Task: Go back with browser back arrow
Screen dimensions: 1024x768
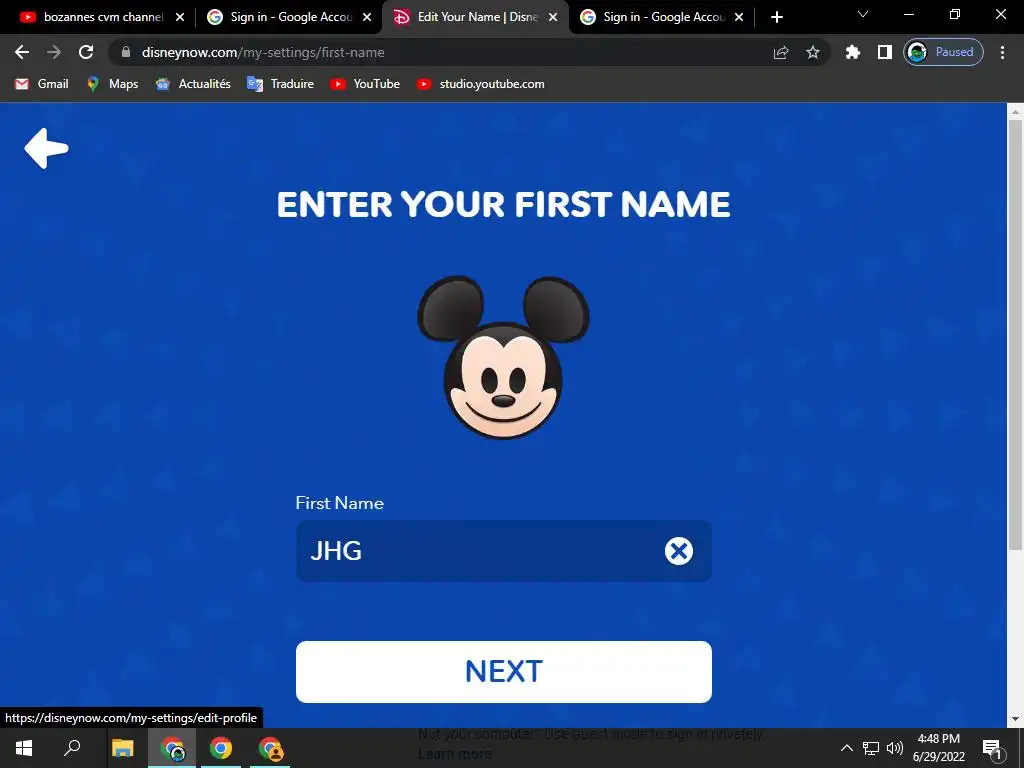Action: (x=22, y=52)
